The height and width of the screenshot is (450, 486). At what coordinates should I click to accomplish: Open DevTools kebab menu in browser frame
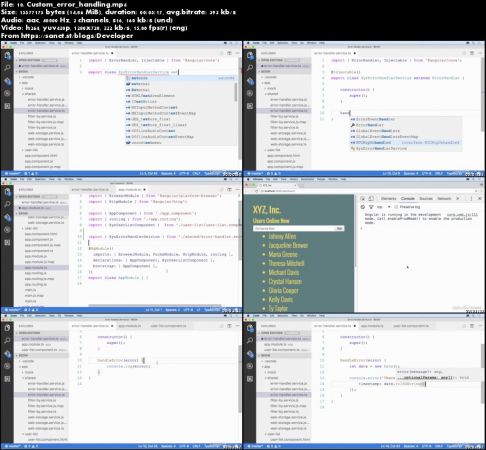pyautogui.click(x=471, y=198)
